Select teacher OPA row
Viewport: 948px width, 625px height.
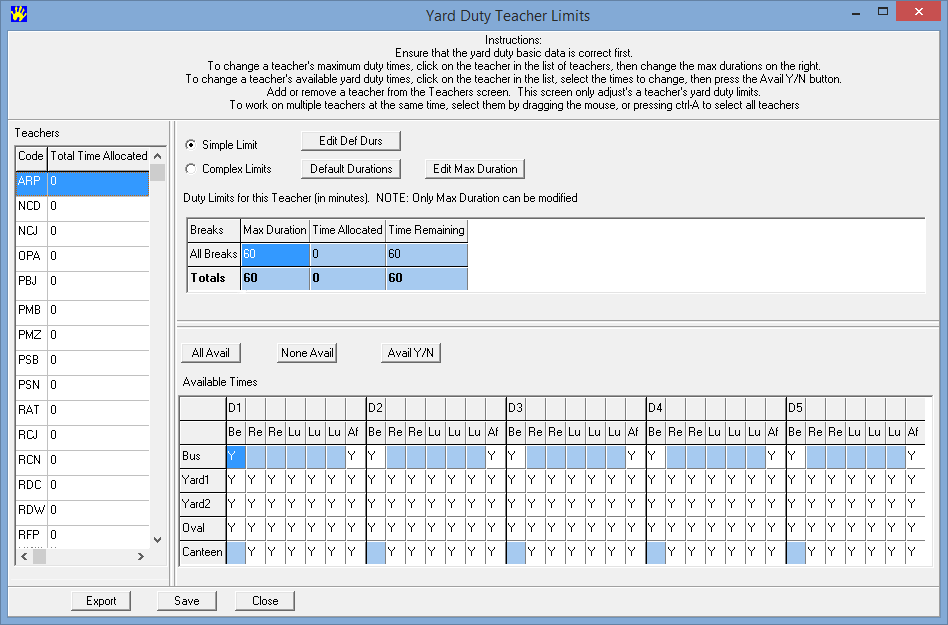(x=82, y=258)
